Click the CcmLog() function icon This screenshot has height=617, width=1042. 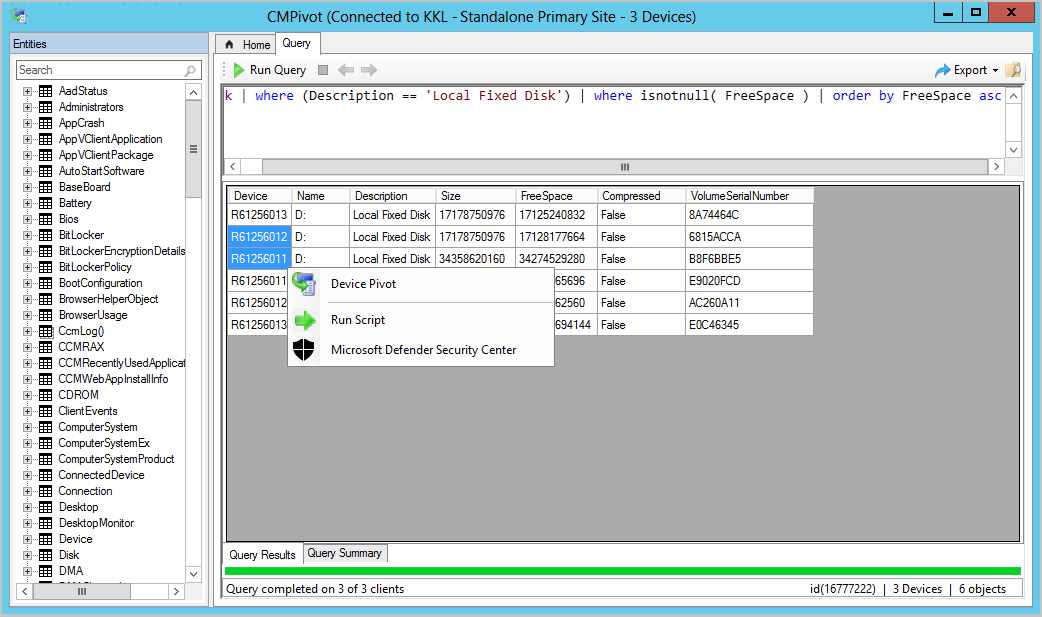pos(45,331)
